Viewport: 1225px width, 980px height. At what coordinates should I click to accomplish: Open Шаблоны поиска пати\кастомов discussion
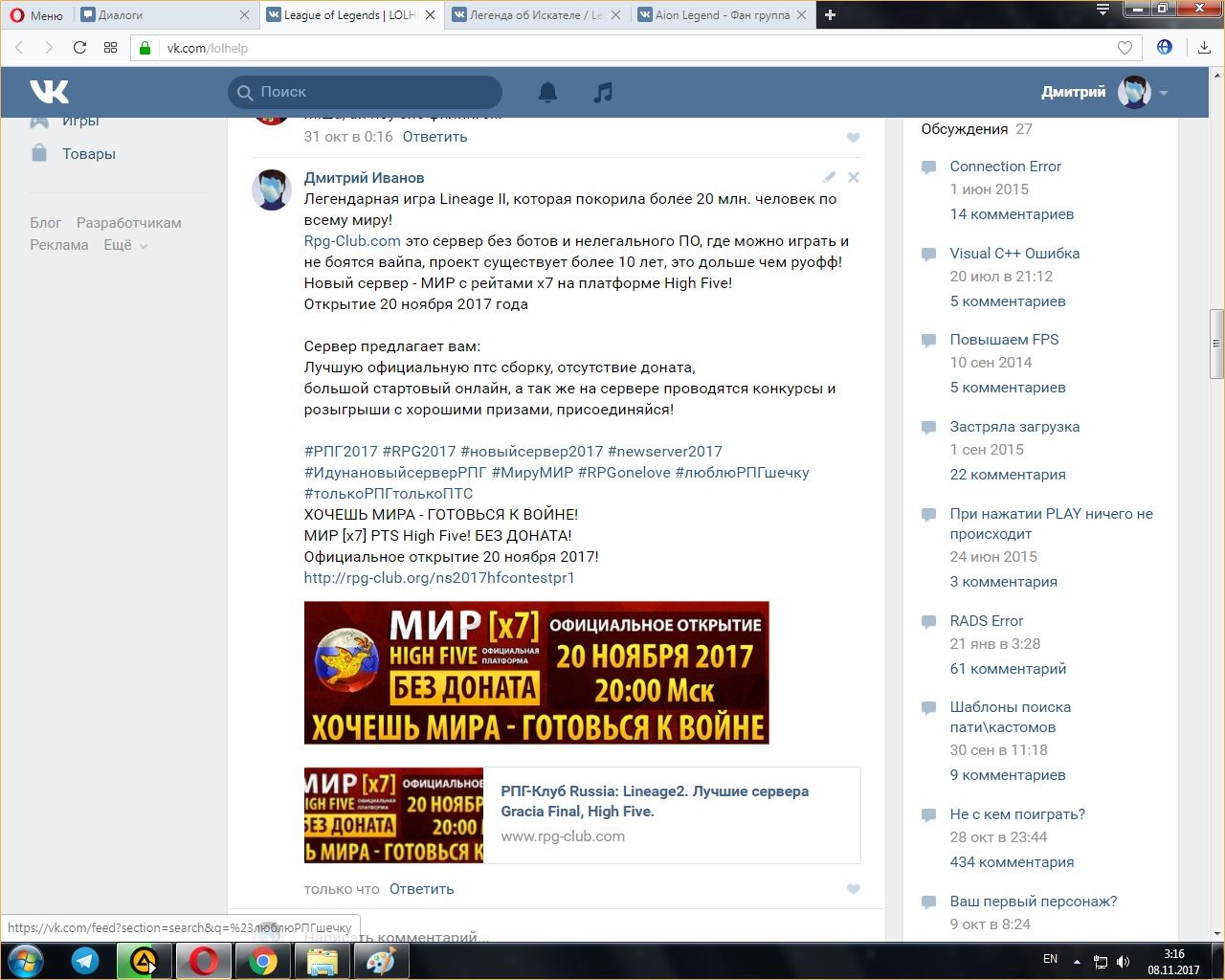pyautogui.click(x=1011, y=717)
